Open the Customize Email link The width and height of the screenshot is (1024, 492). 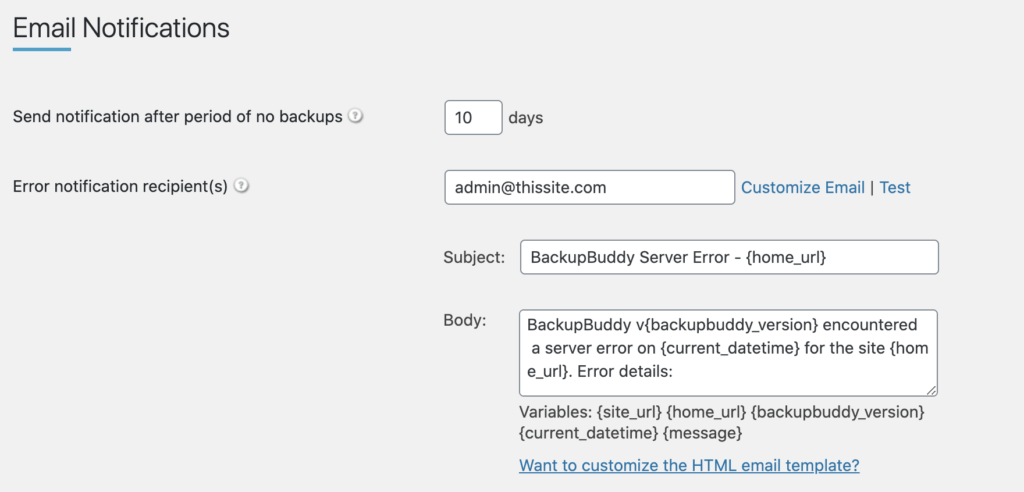pyautogui.click(x=803, y=188)
